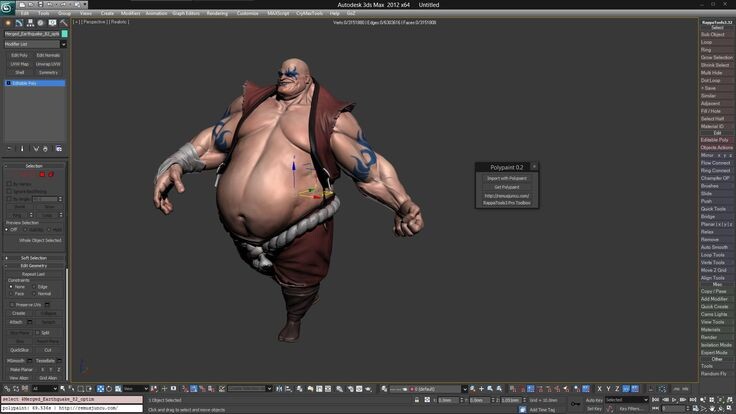Click Import with Polypaint button

point(506,178)
